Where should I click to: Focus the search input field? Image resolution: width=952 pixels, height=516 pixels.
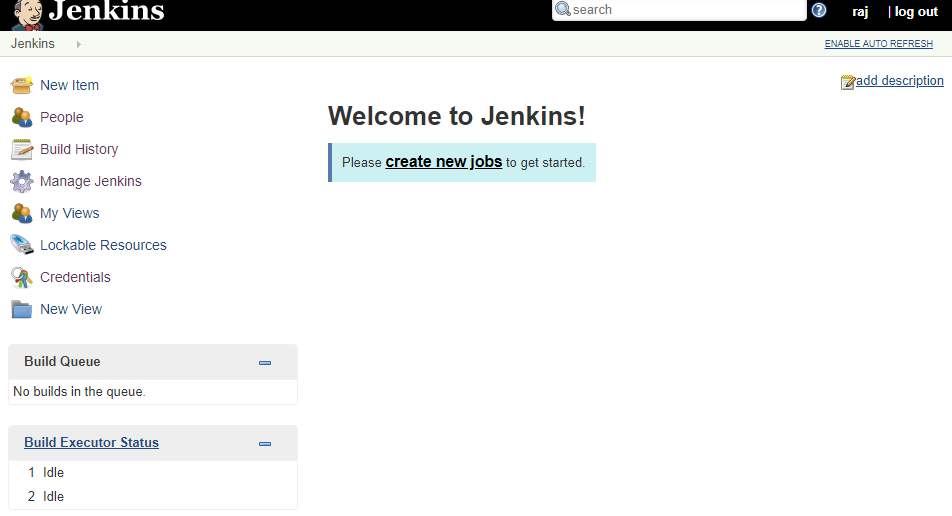(679, 10)
